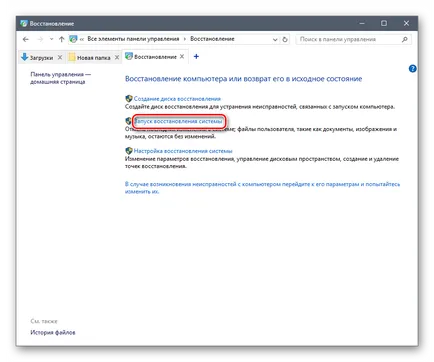
Task: Click the forward navigation arrow
Action: 40,39
